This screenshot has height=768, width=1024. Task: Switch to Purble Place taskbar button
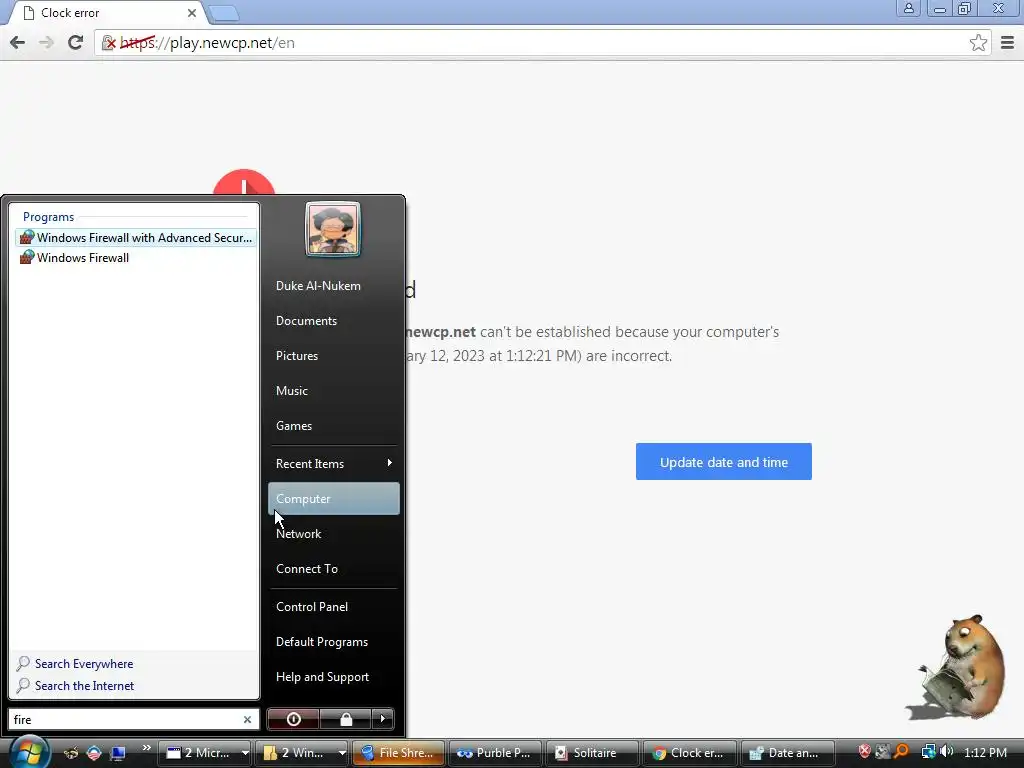[x=495, y=753]
